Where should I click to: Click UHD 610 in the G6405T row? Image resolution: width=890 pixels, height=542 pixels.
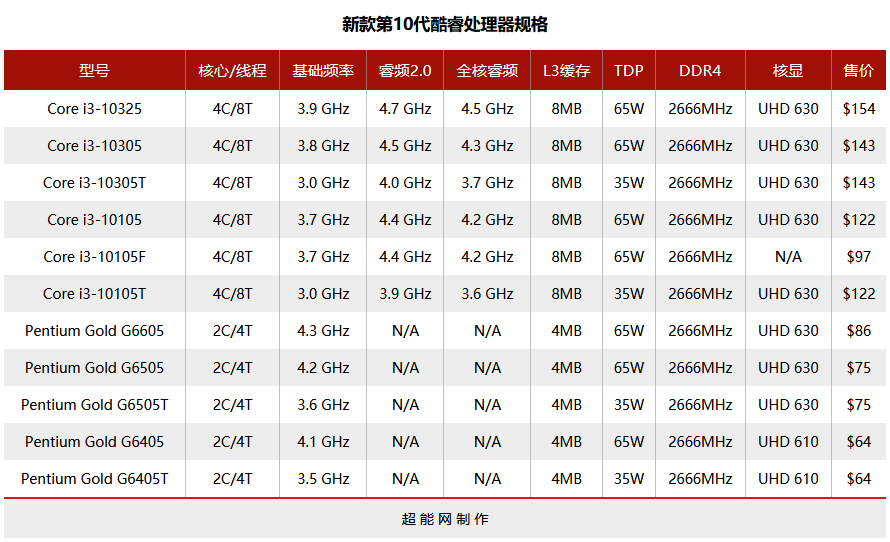click(x=788, y=478)
